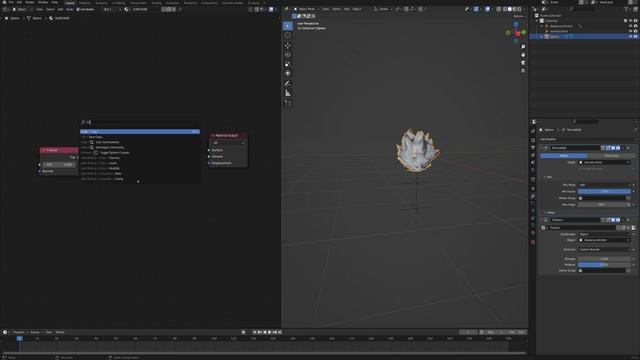Image resolution: width=640 pixels, height=360 pixels.
Task: Click Developer Community search result
Action: pos(110,147)
